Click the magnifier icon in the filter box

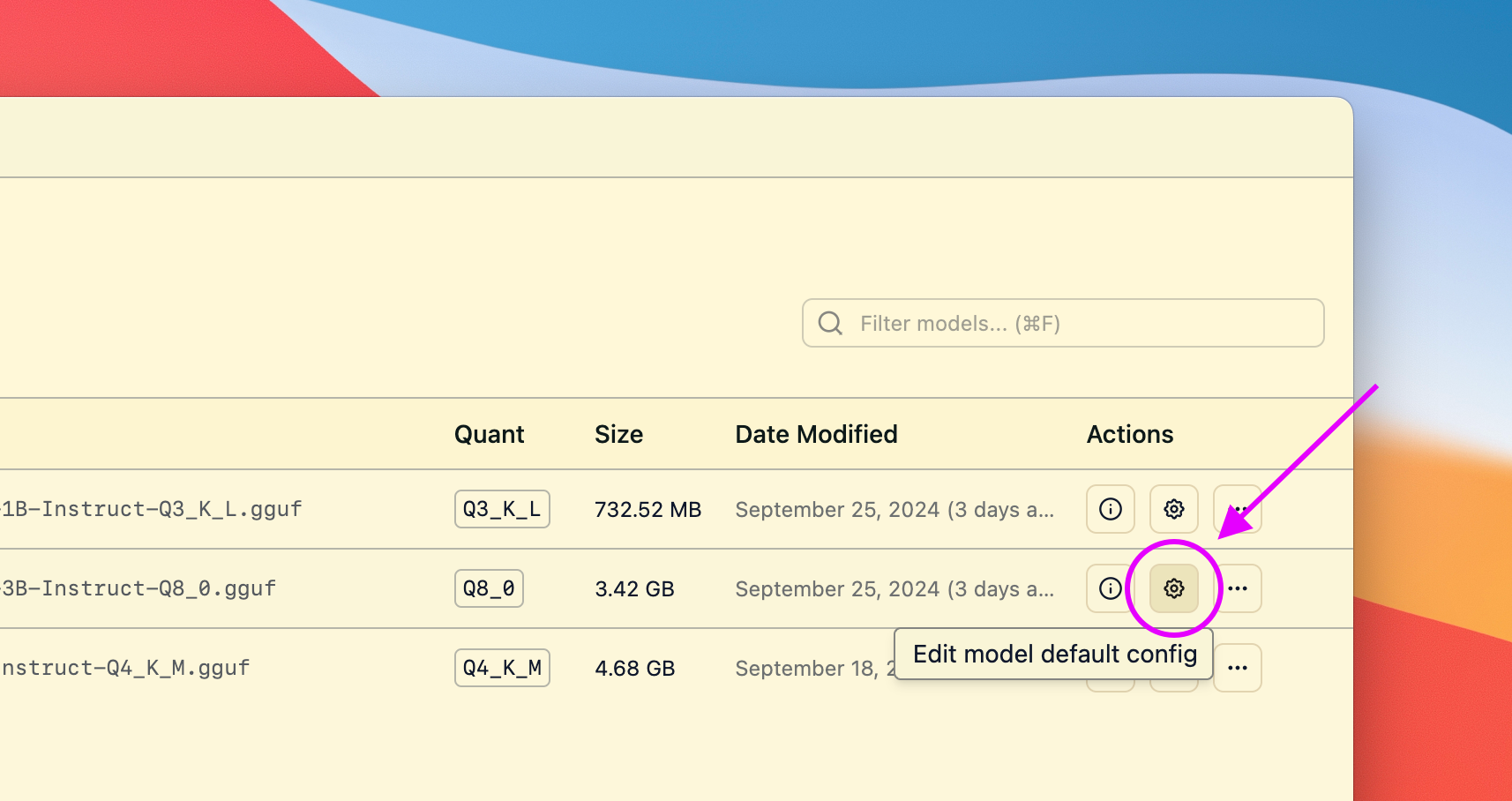[830, 324]
